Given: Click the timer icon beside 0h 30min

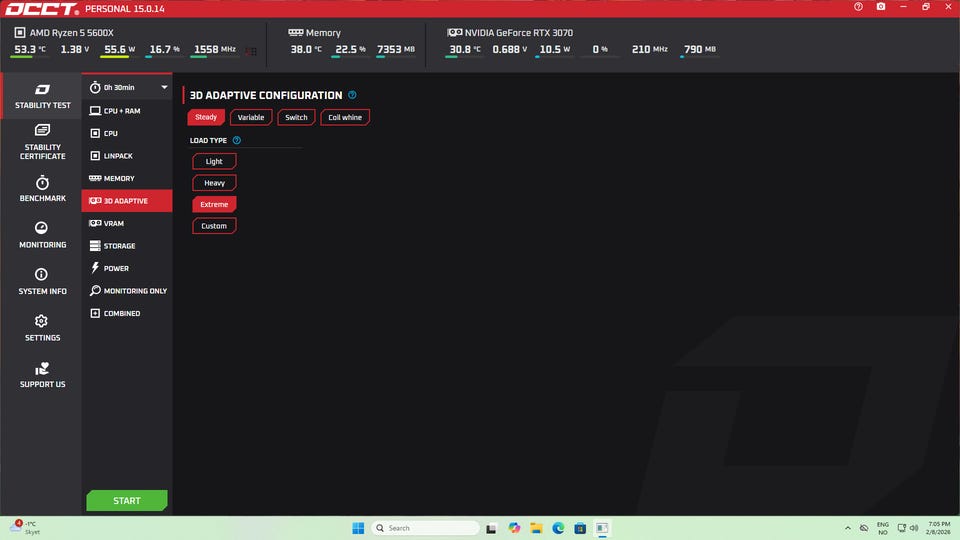Looking at the screenshot, I should (95, 88).
